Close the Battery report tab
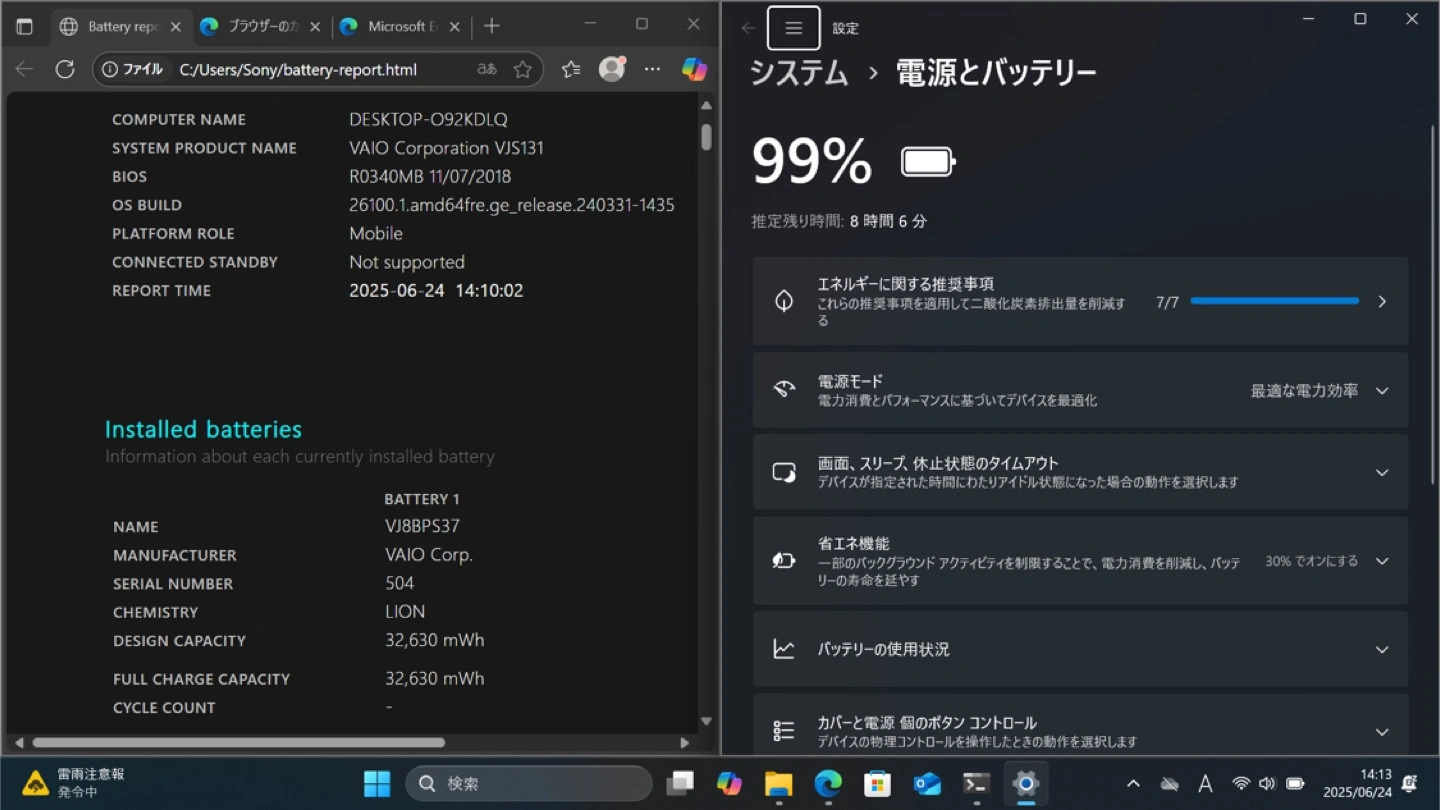1440x810 pixels. pos(175,27)
